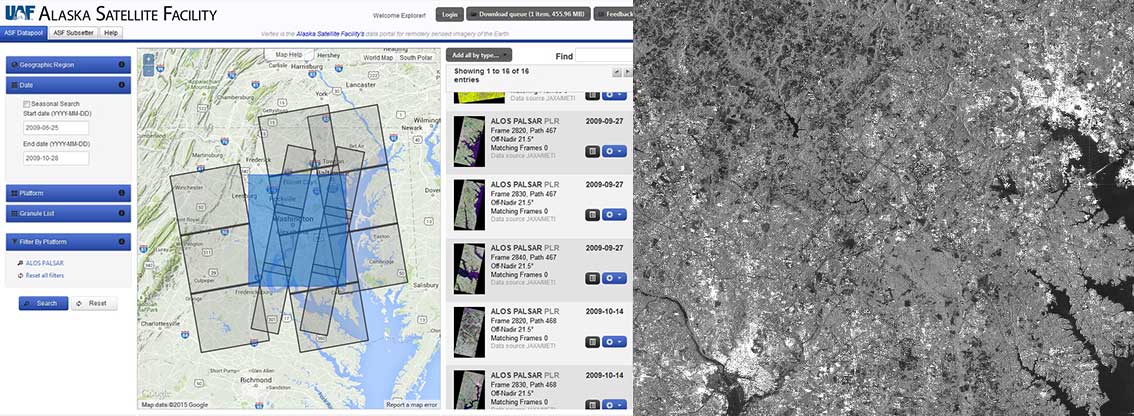Select the World Map view tab
The image size is (1134, 416).
point(378,58)
